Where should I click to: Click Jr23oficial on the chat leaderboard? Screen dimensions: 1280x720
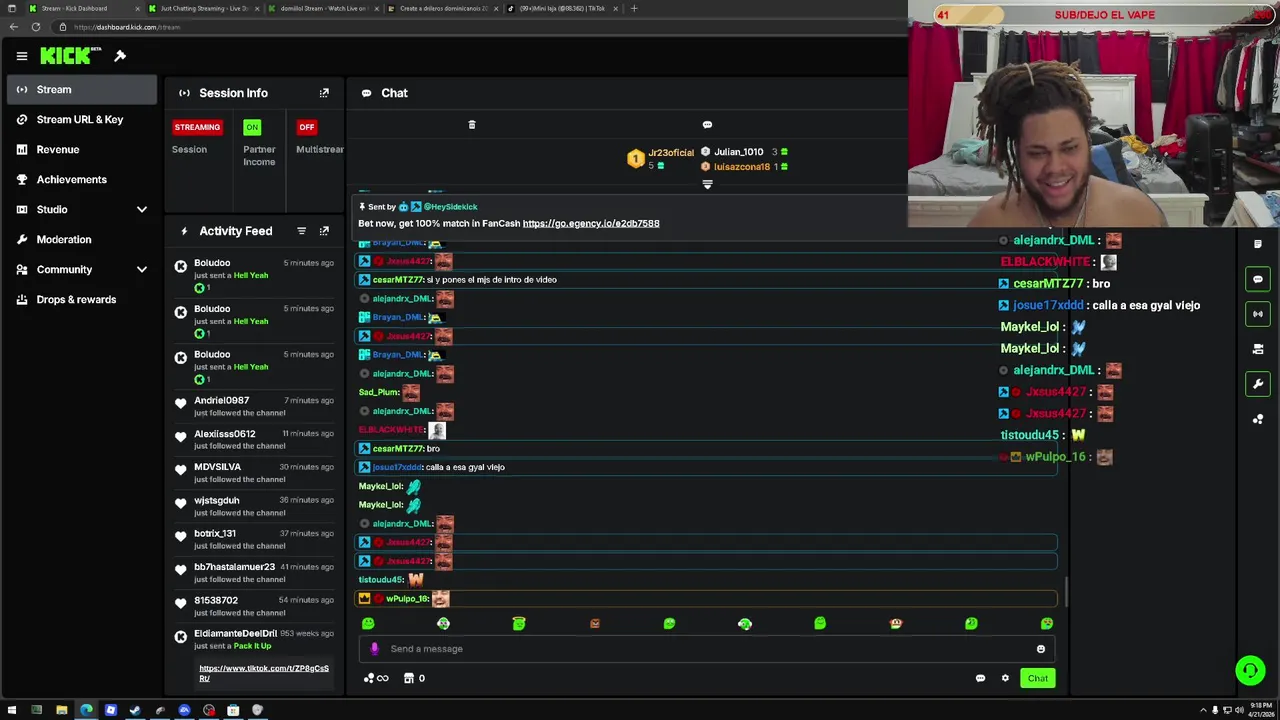pyautogui.click(x=671, y=153)
